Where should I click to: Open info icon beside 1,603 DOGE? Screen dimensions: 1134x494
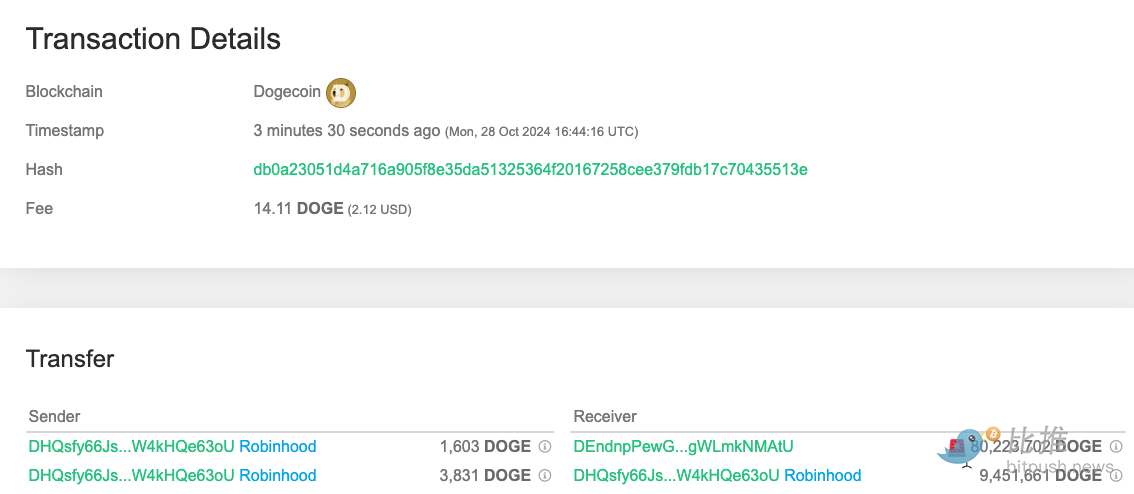click(545, 447)
